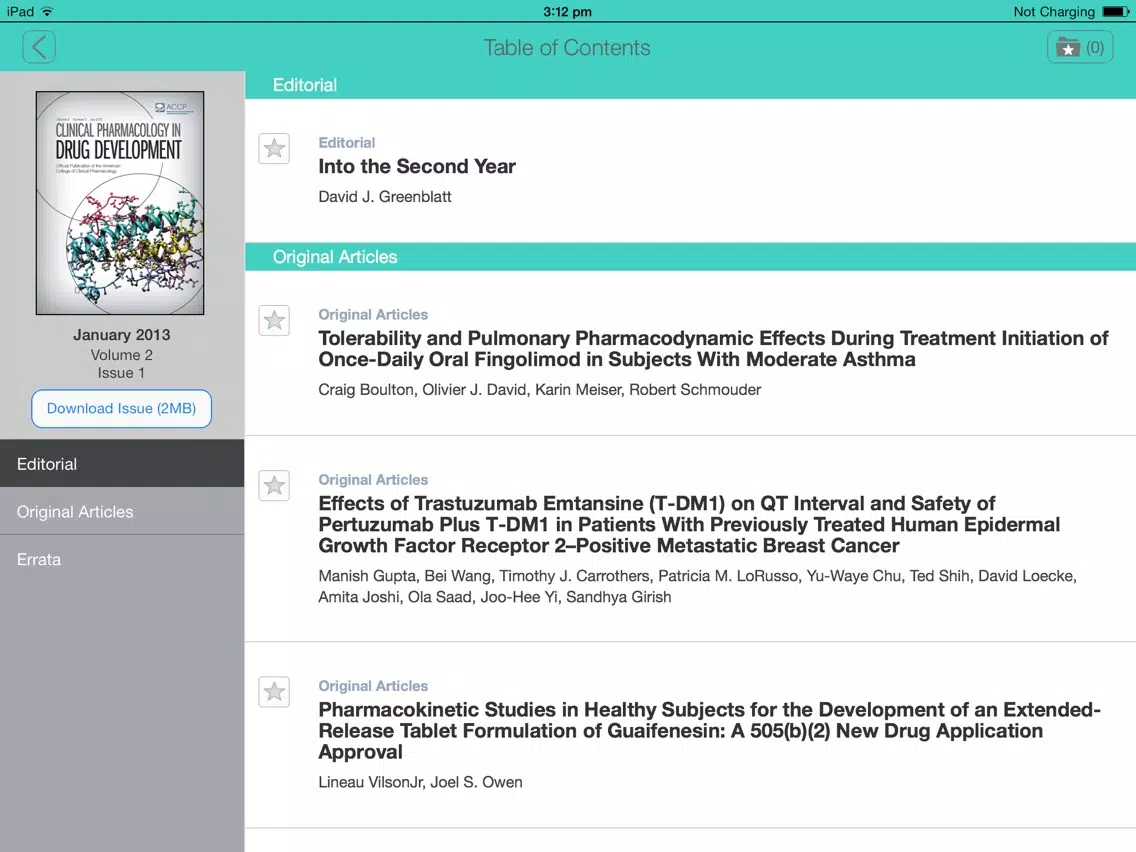Go to Errata section in sidebar
Image resolution: width=1136 pixels, height=852 pixels.
(122, 559)
